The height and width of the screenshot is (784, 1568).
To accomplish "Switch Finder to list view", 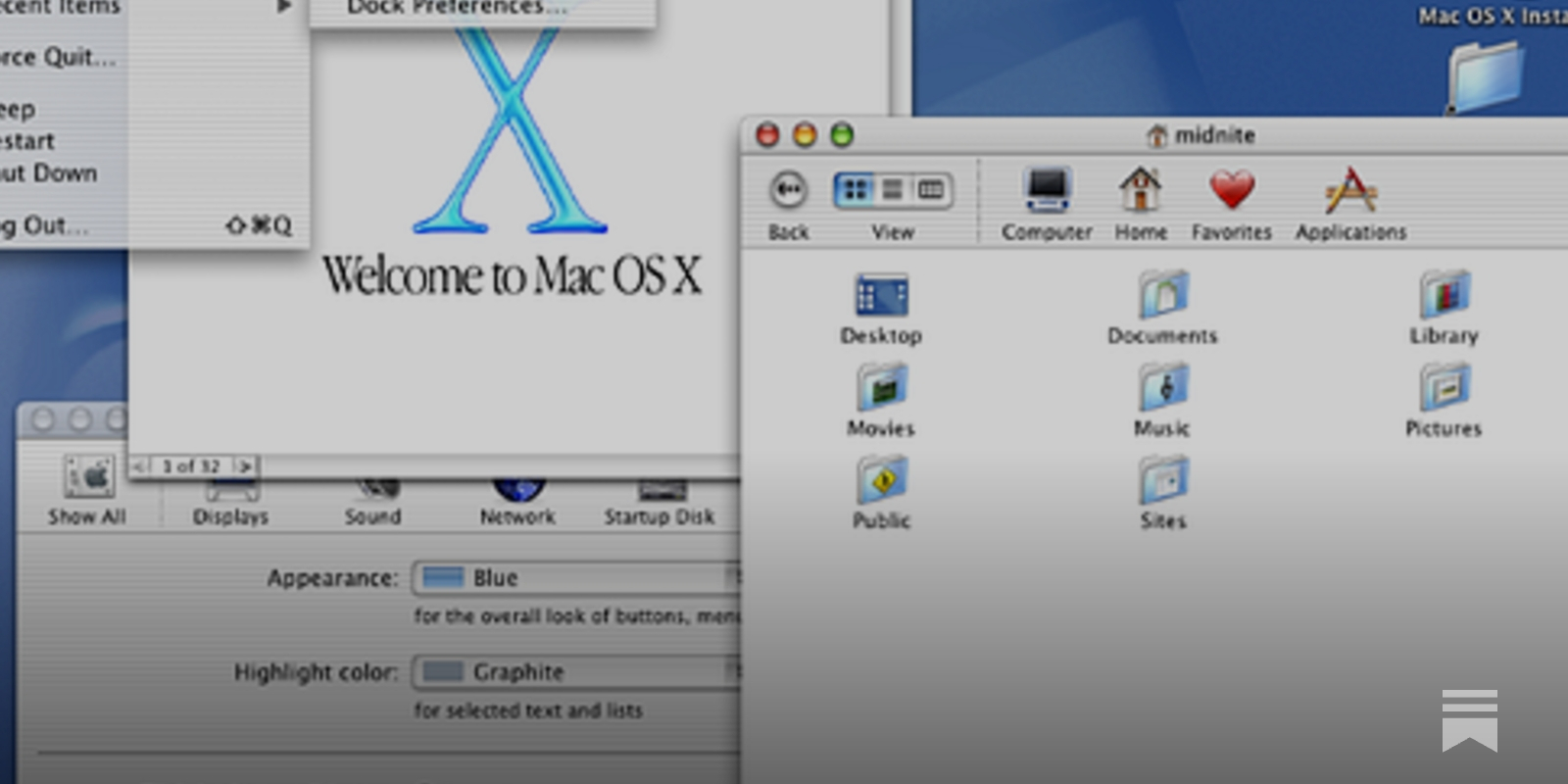I will 892,189.
